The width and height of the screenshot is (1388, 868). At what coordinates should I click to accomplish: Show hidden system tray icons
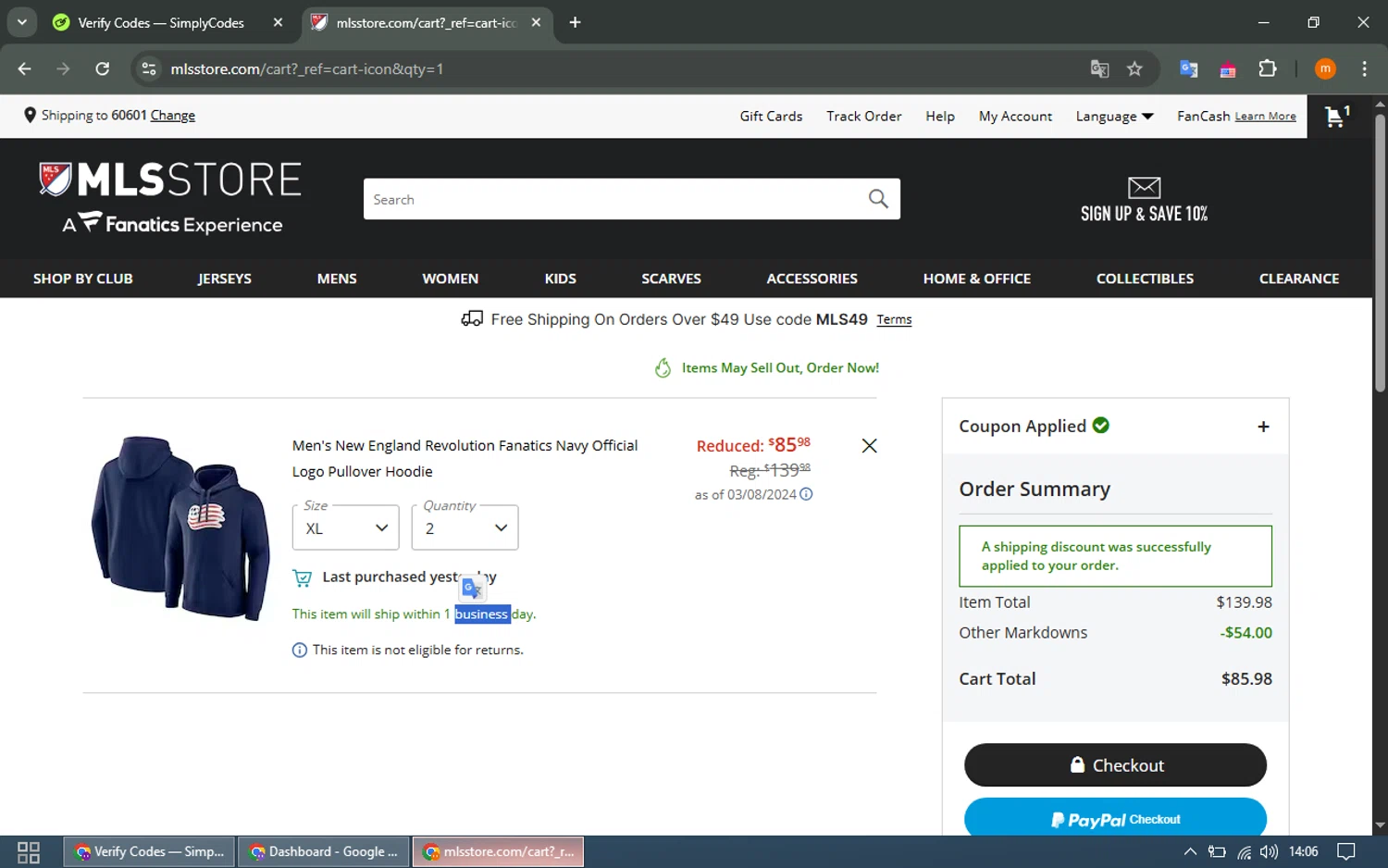1190,851
